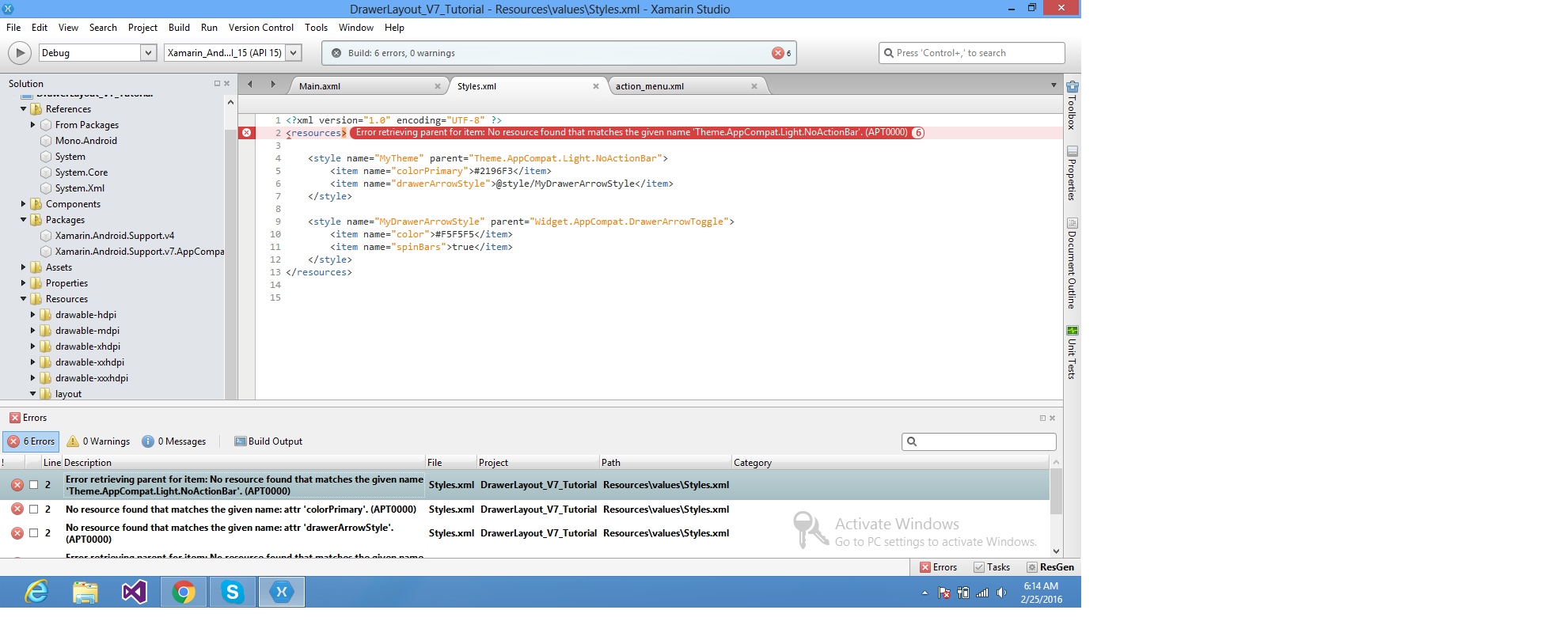Screen dimensions: 1568x644
Task: Check the checkbox for the NoActionBar error row
Action: (33, 485)
